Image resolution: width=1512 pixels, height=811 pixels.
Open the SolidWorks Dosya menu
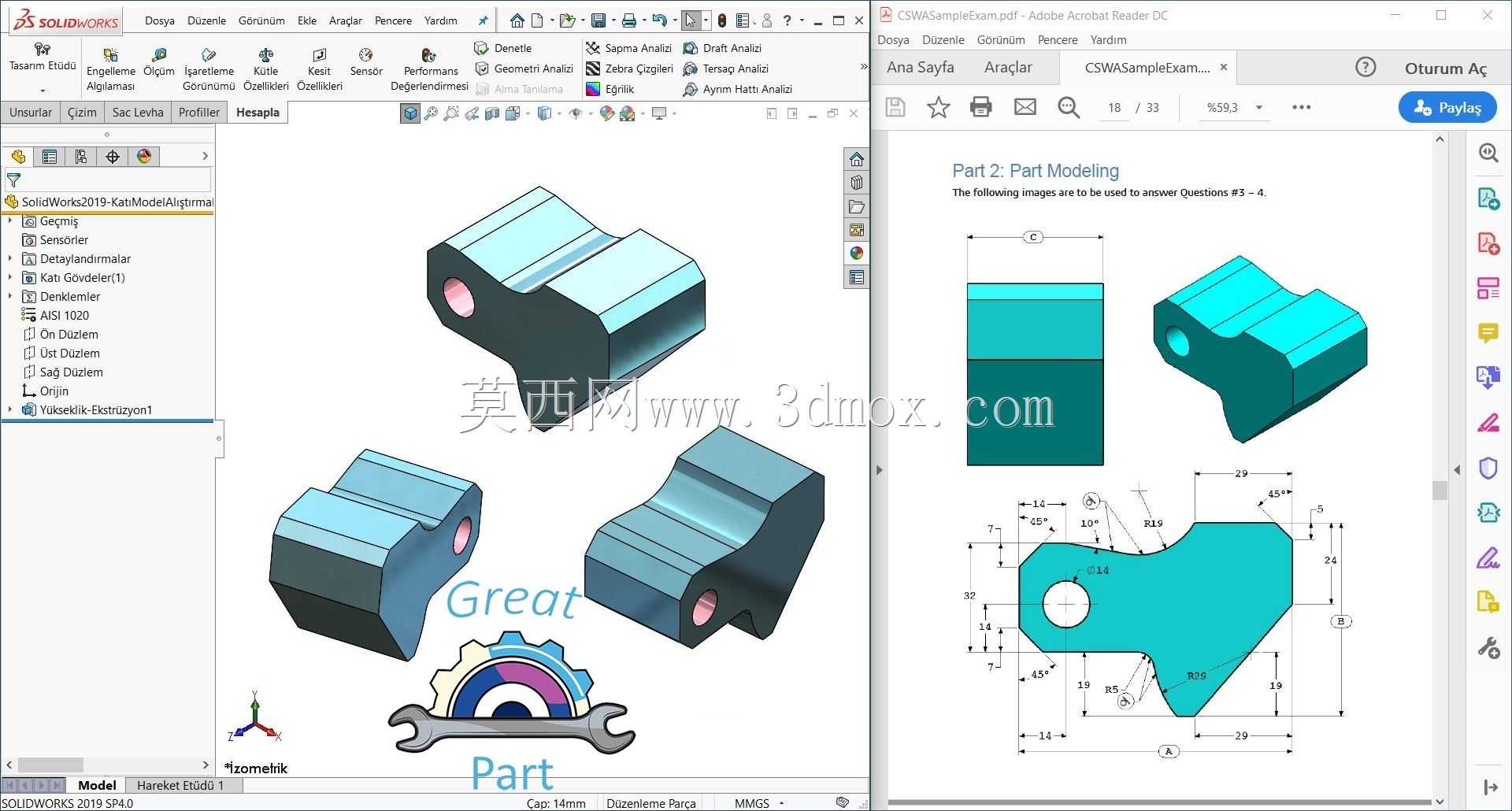coord(160,20)
